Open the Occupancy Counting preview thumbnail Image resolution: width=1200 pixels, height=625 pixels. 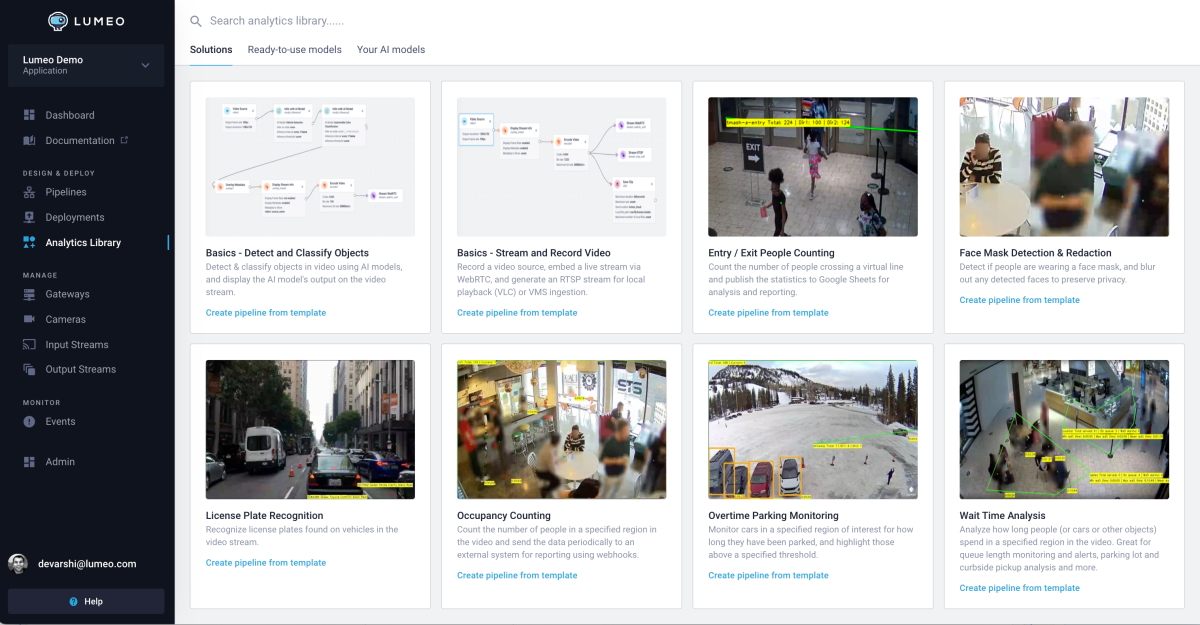click(x=561, y=429)
